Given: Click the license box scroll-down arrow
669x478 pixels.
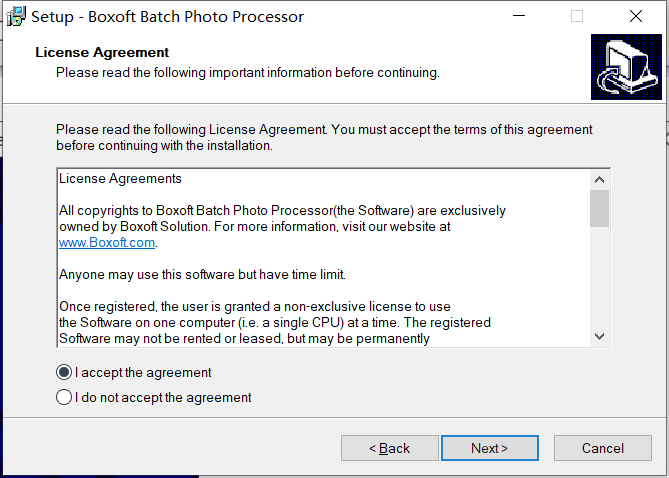Looking at the screenshot, I should (599, 336).
